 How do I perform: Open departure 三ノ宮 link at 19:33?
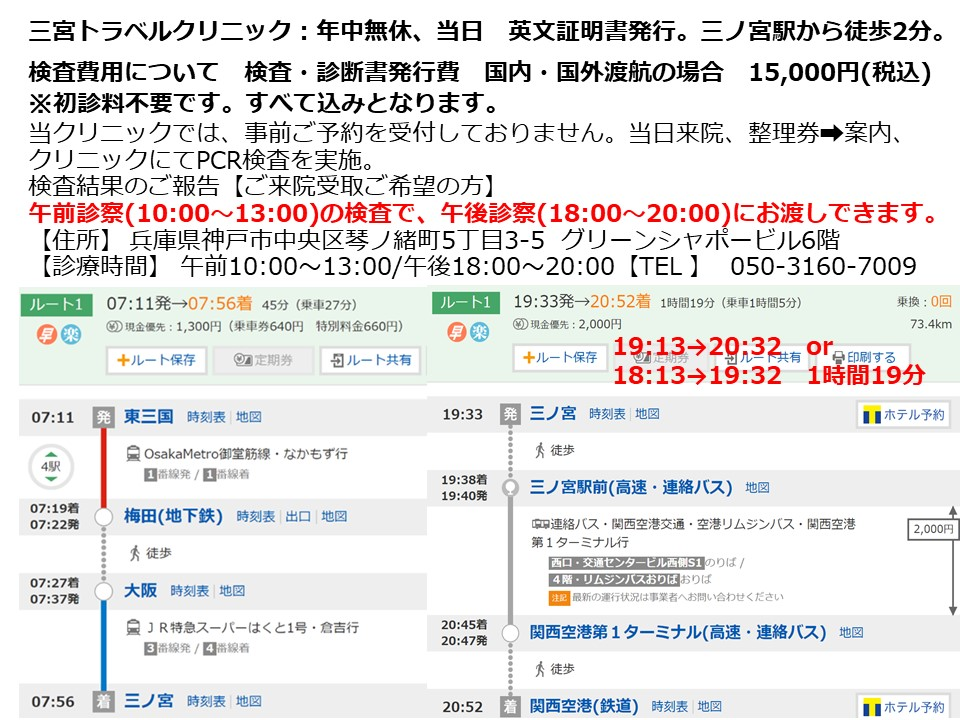point(553,413)
